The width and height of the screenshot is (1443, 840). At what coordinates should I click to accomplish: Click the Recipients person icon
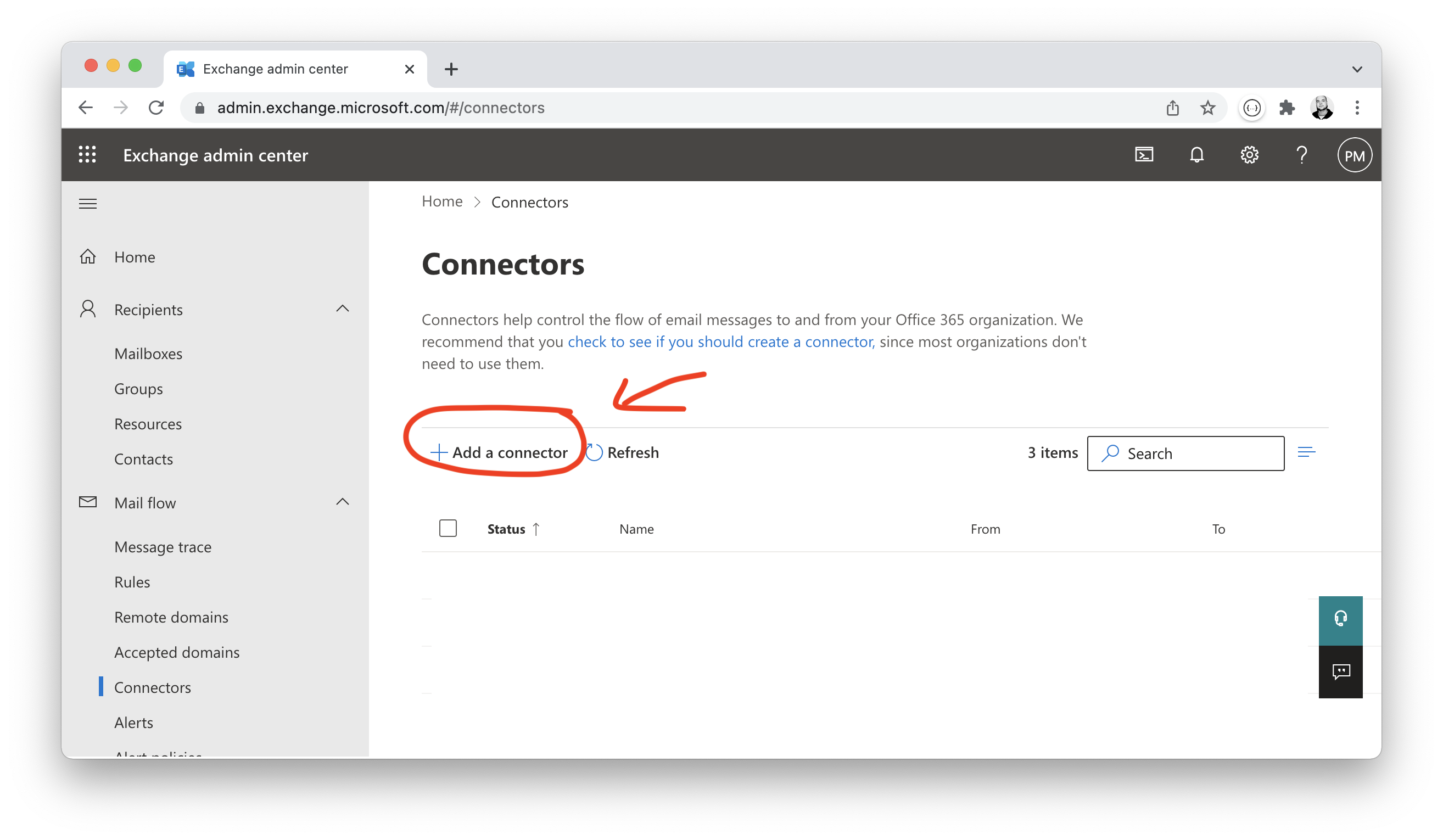[88, 309]
